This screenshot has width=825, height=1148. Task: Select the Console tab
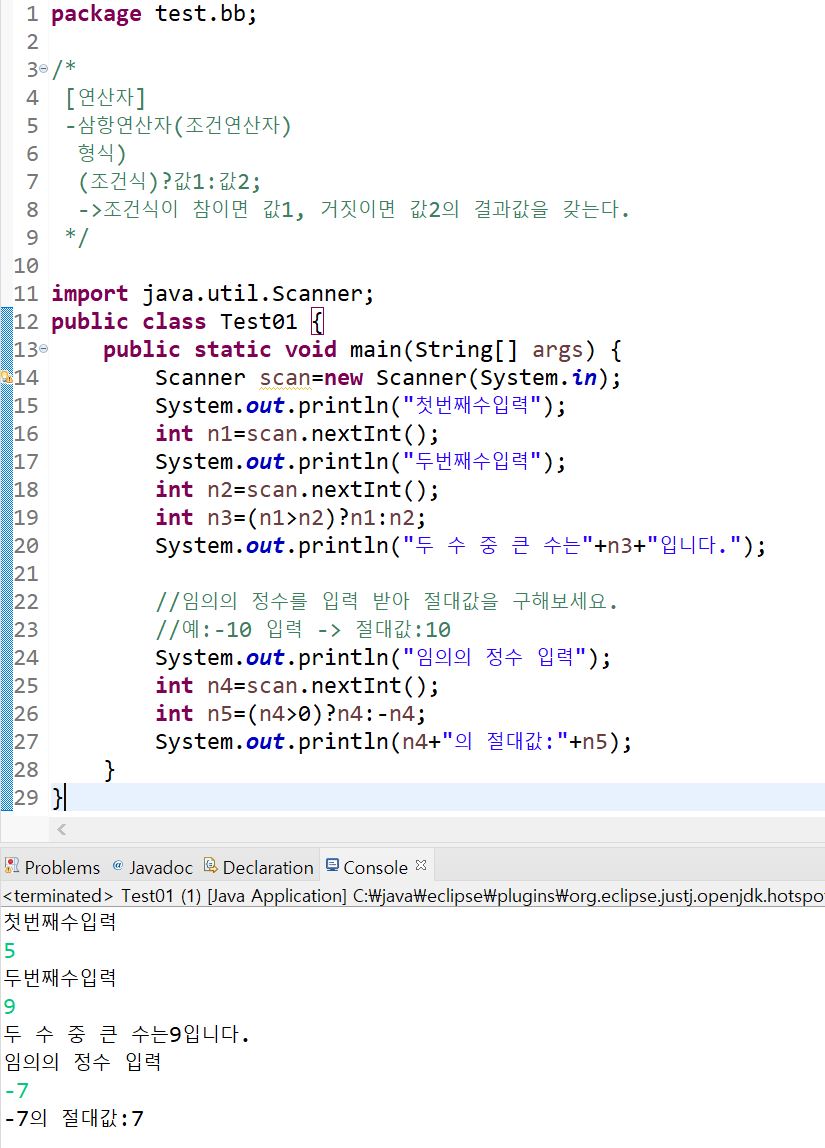[376, 867]
